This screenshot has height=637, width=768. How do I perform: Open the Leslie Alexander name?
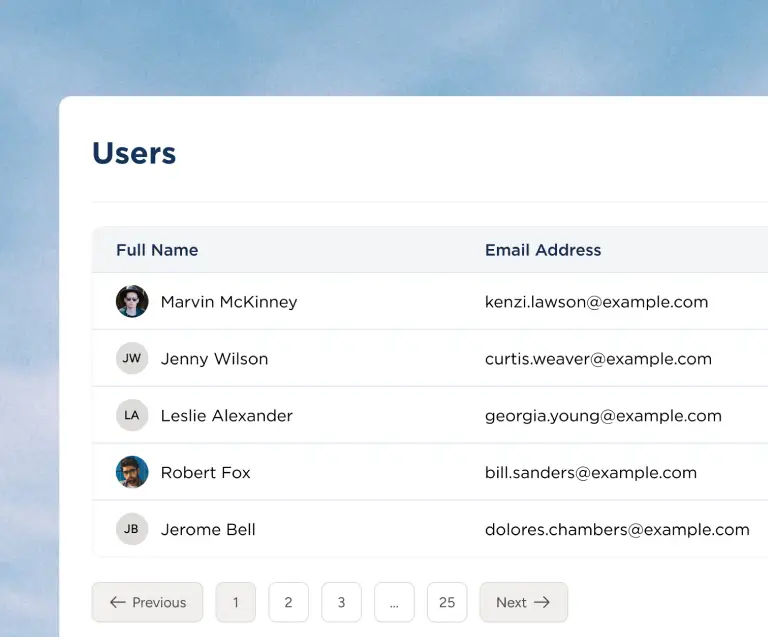coord(226,416)
